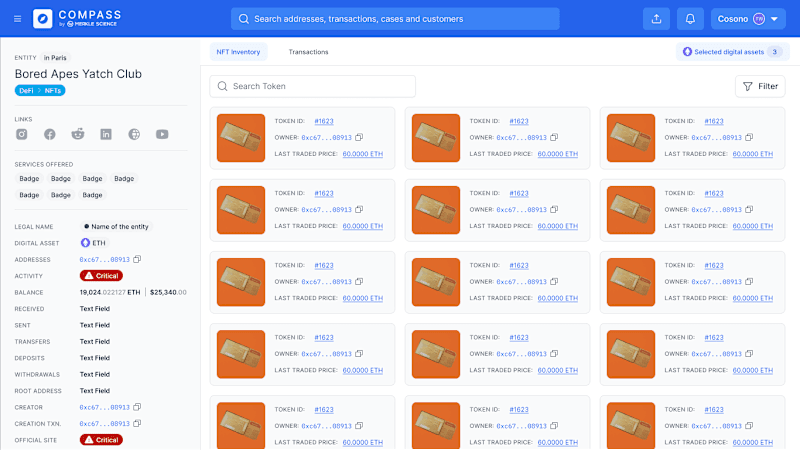Open the Filter options

760,86
